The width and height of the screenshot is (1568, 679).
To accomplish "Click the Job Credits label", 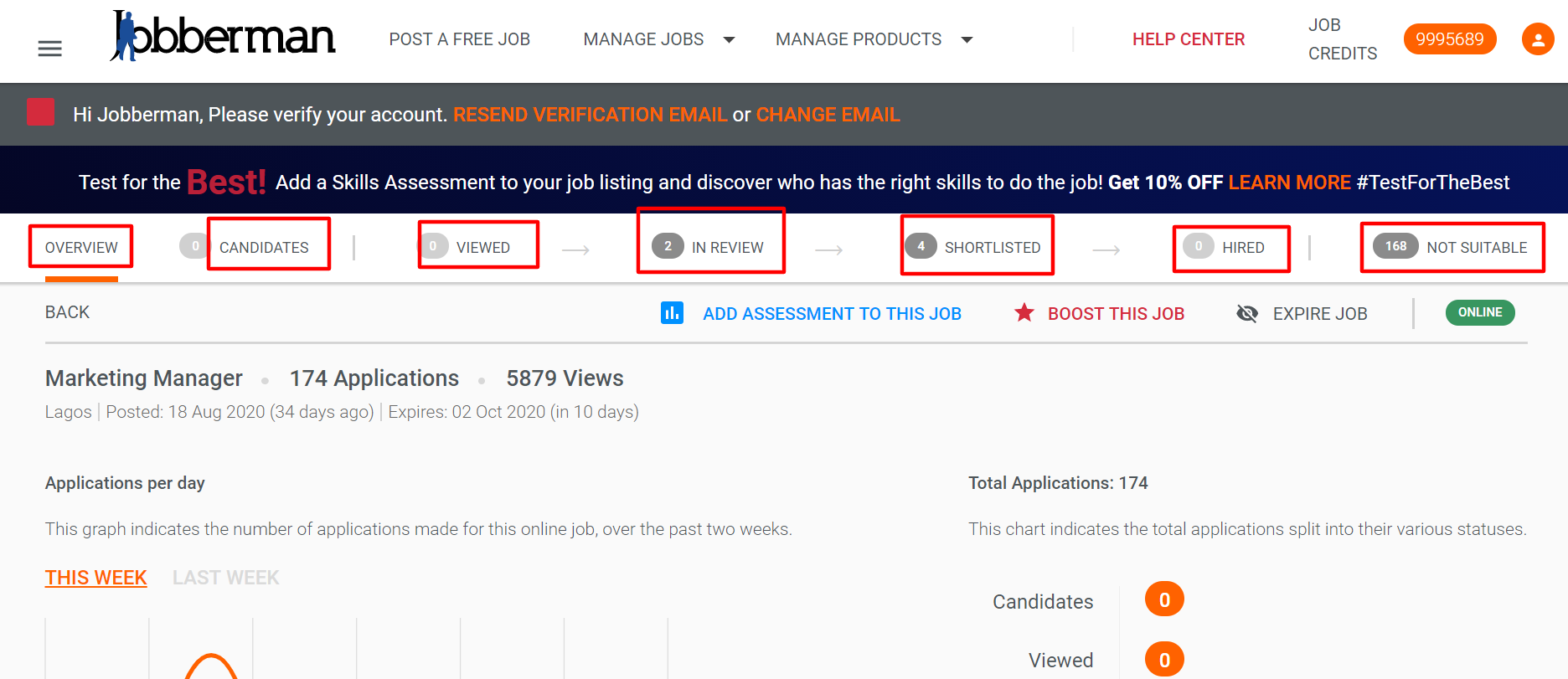I will click(1343, 39).
